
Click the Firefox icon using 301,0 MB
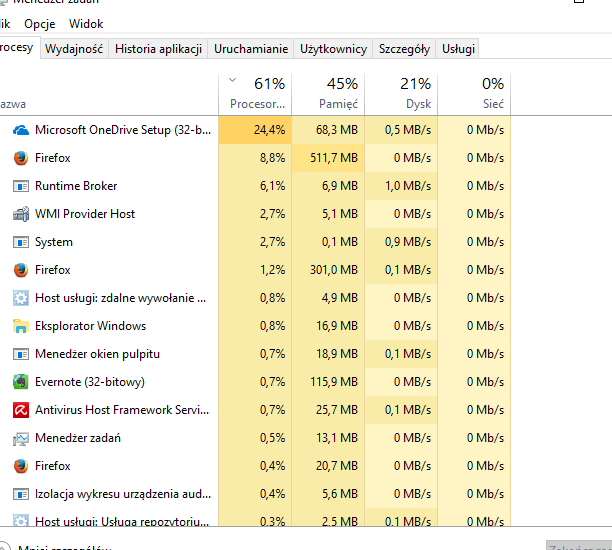[21, 270]
